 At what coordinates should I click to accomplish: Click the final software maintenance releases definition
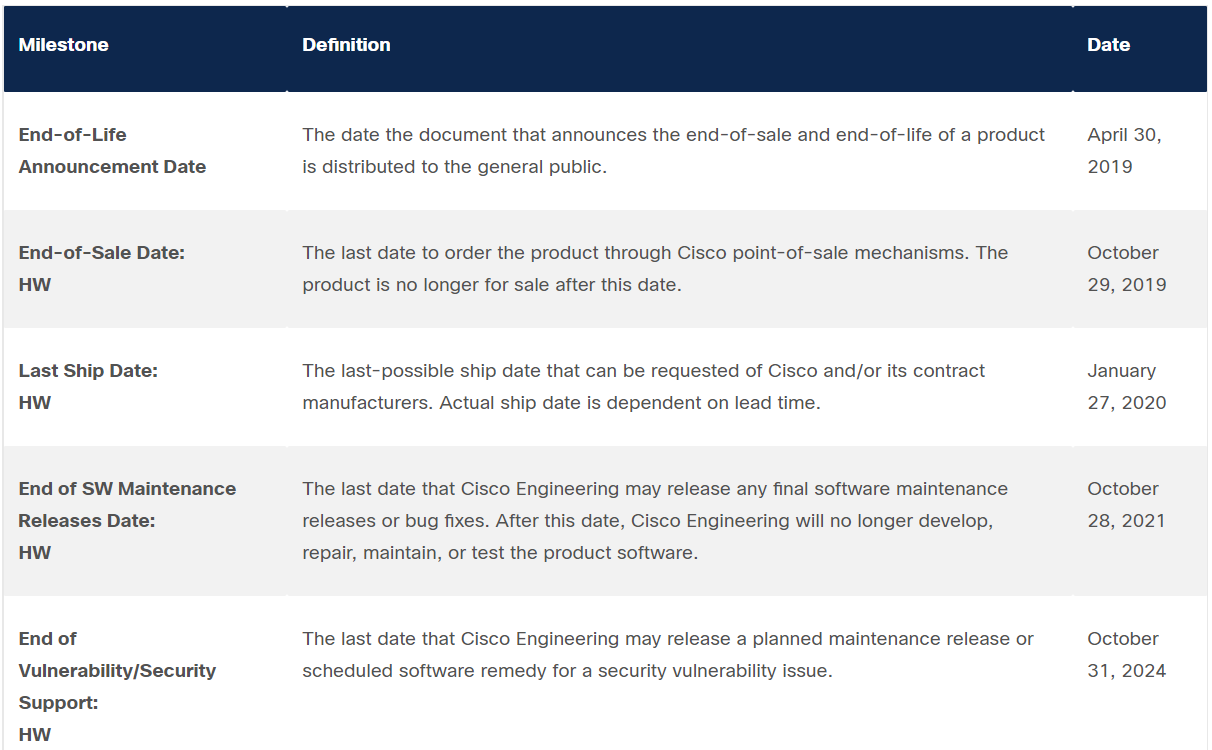[x=655, y=521]
